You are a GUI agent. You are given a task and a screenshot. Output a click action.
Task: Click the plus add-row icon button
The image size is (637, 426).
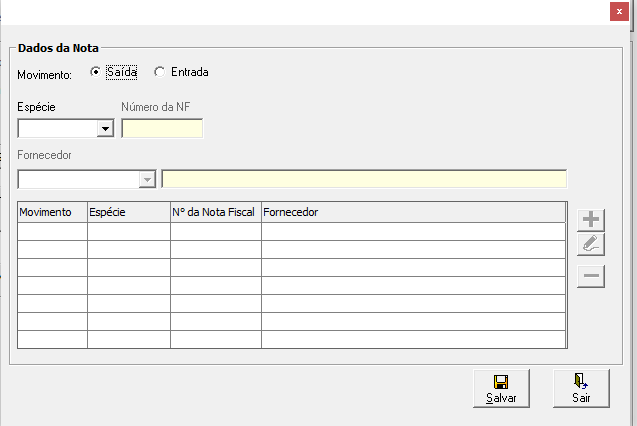click(x=591, y=220)
